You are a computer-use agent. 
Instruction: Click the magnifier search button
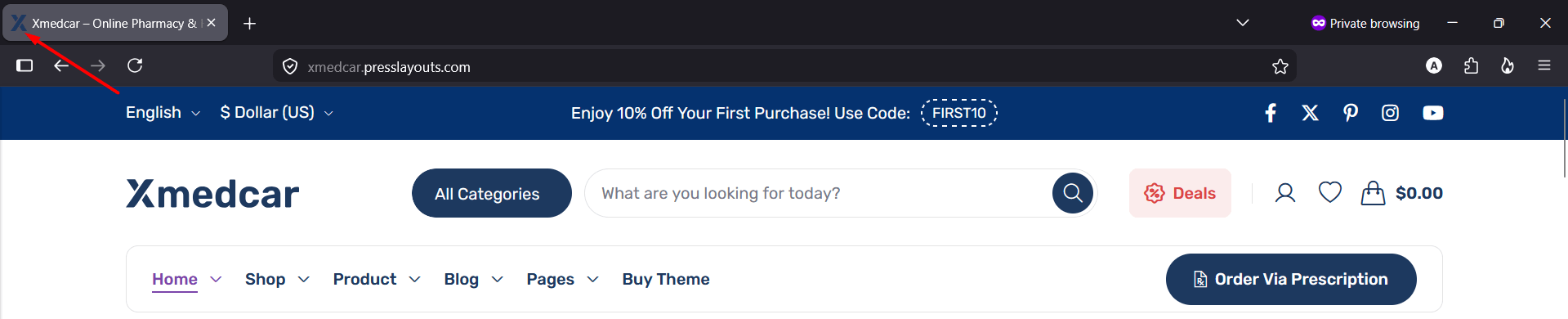(1073, 193)
